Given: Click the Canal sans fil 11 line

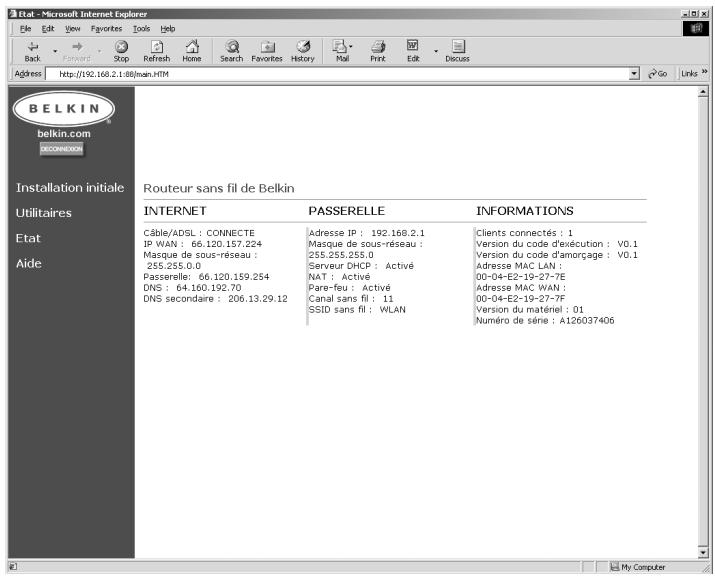Looking at the screenshot, I should 351,299.
